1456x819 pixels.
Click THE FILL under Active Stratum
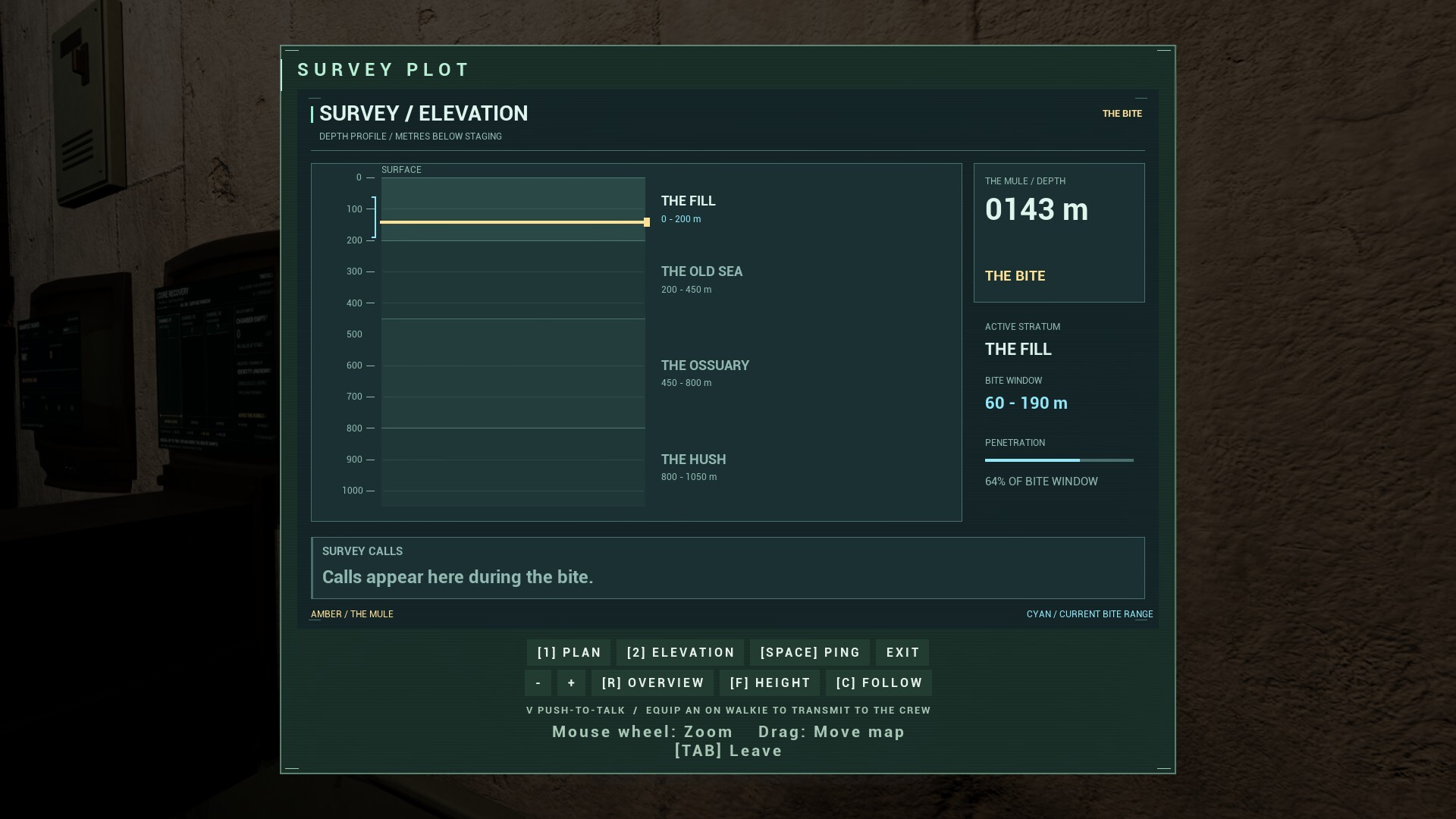1018,350
